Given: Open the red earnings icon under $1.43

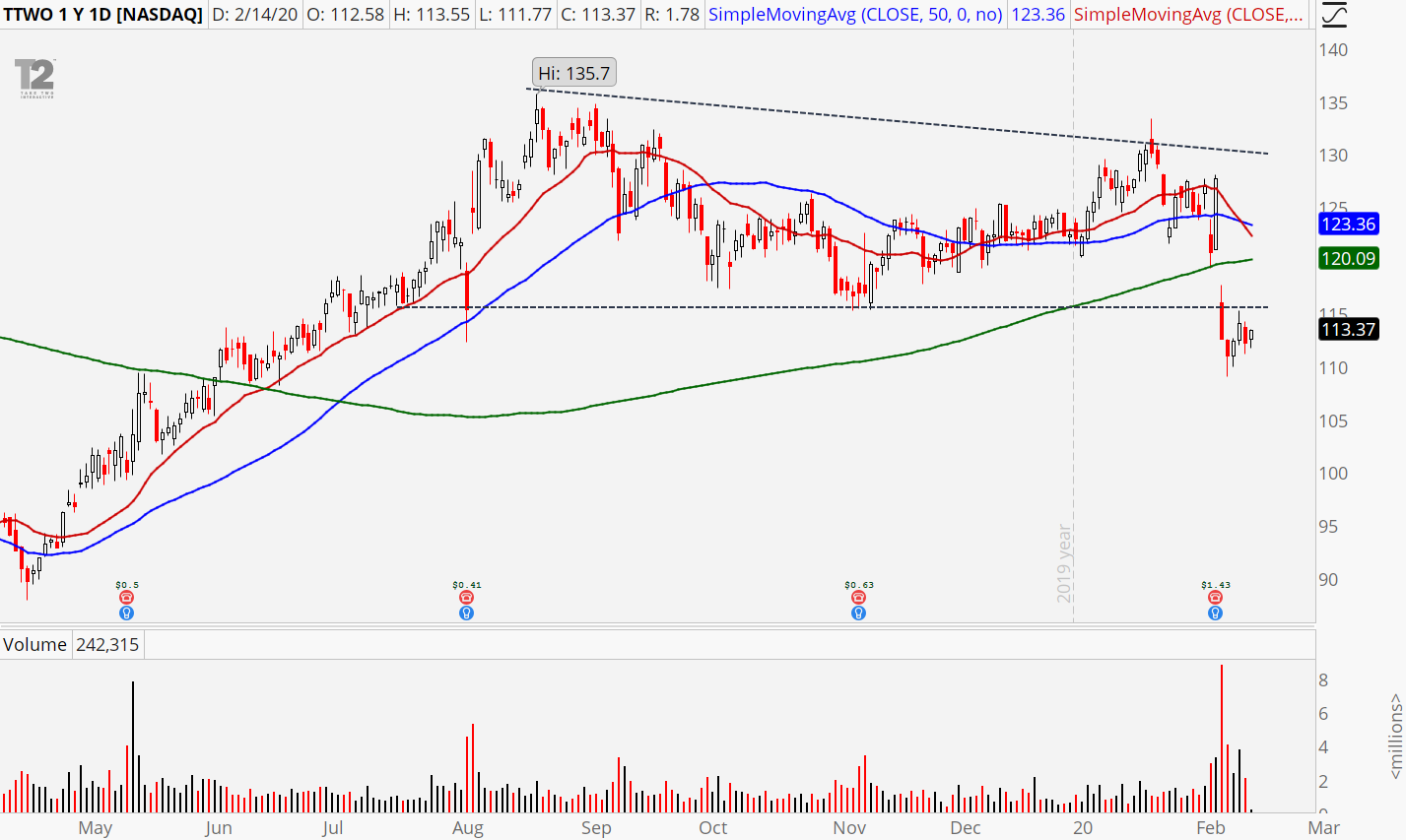Looking at the screenshot, I should coord(1216,598).
